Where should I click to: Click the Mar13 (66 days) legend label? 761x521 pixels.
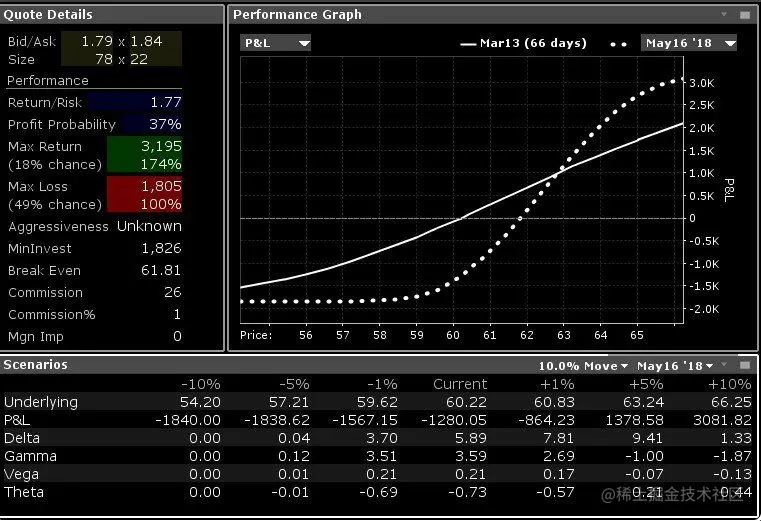(x=533, y=43)
